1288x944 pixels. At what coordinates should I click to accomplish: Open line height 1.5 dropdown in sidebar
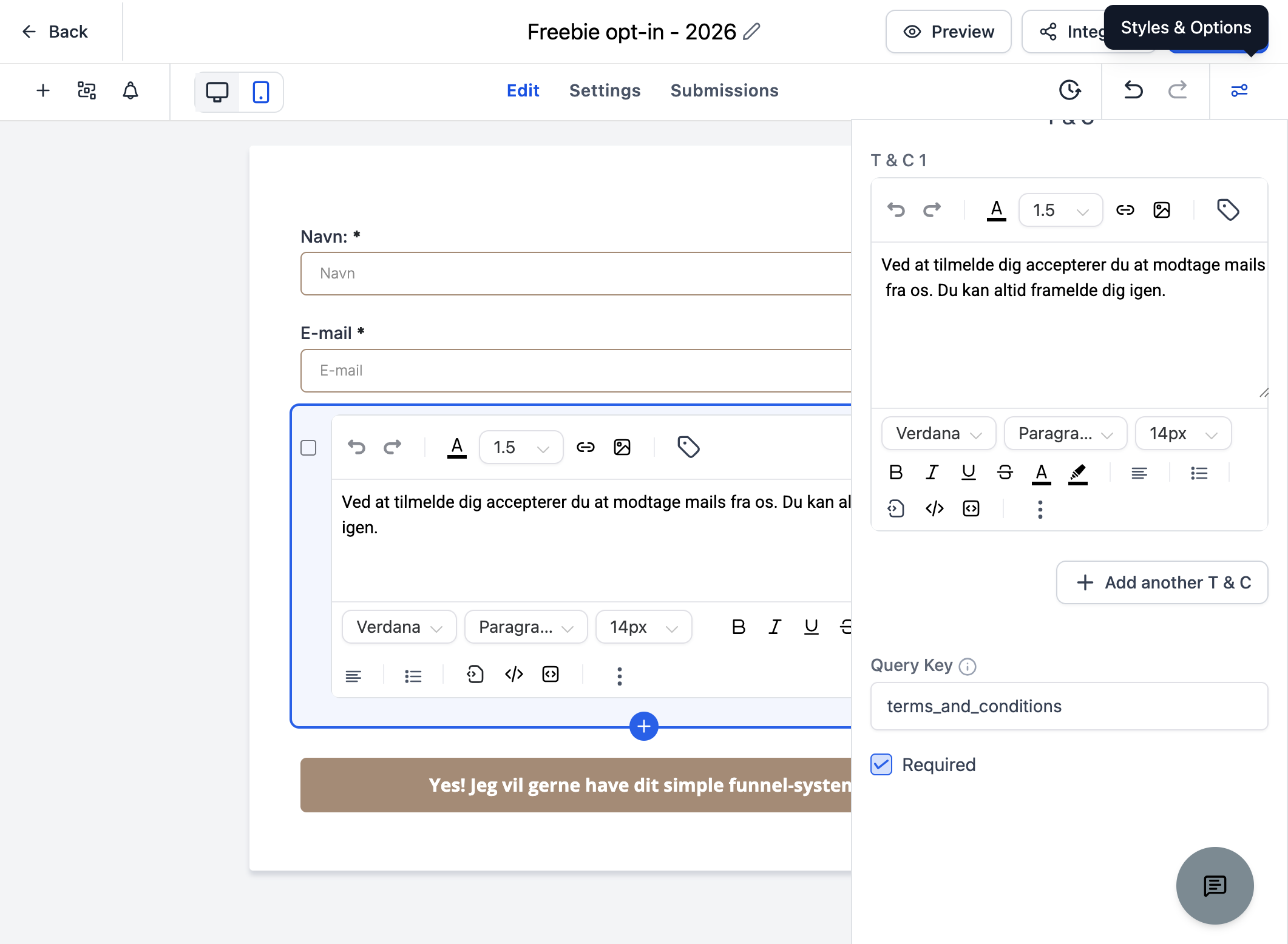click(x=1060, y=210)
